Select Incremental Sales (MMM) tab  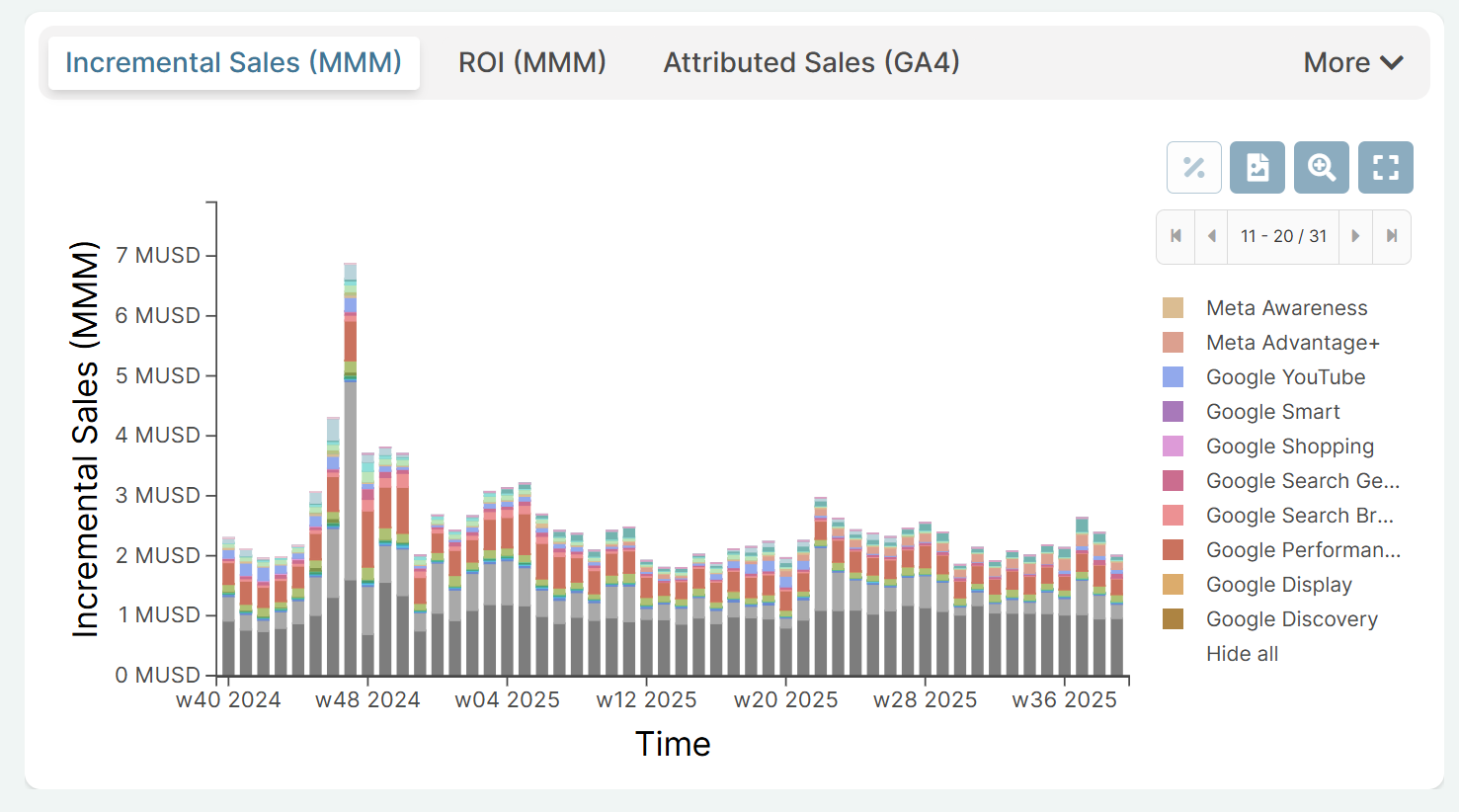pyautogui.click(x=233, y=62)
